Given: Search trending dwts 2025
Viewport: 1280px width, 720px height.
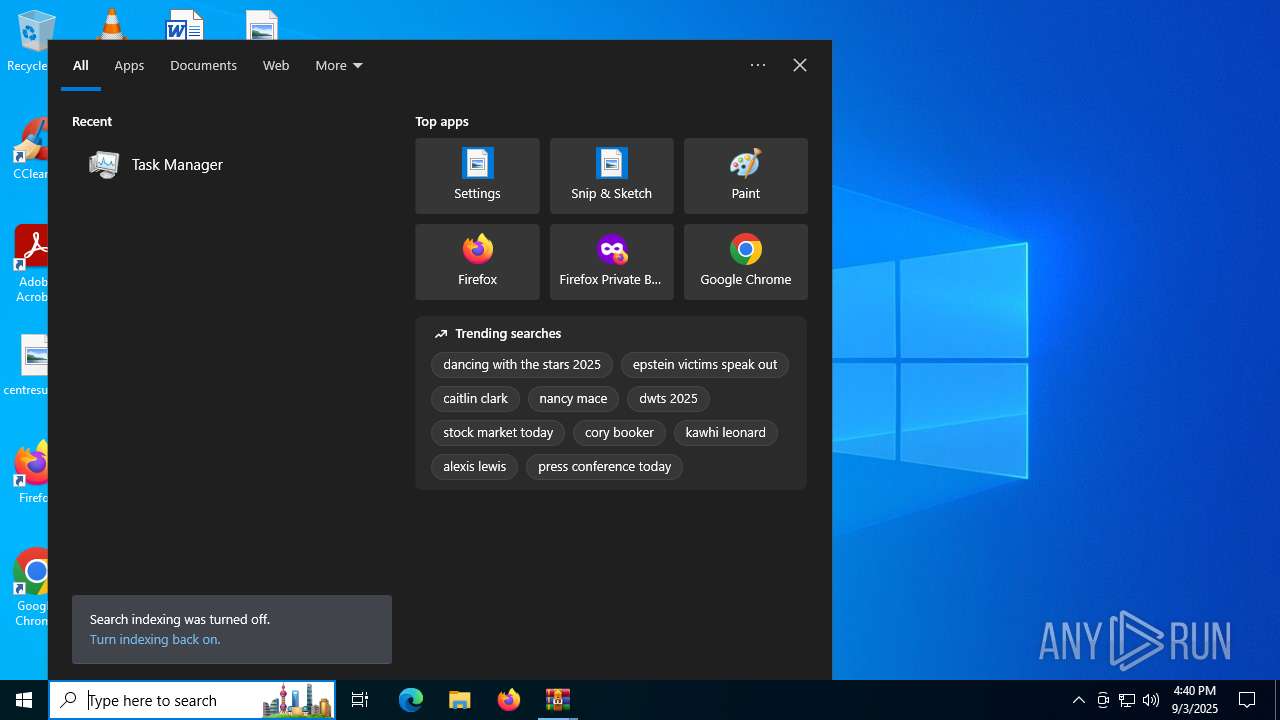Looking at the screenshot, I should (668, 399).
